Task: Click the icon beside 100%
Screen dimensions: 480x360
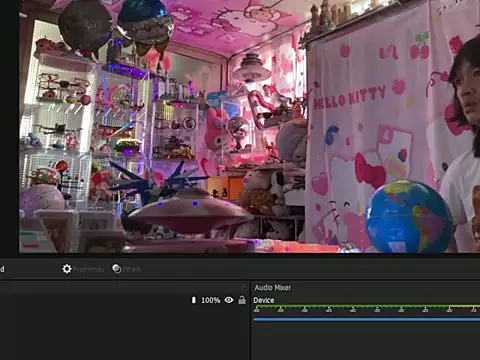Action: 194,300
